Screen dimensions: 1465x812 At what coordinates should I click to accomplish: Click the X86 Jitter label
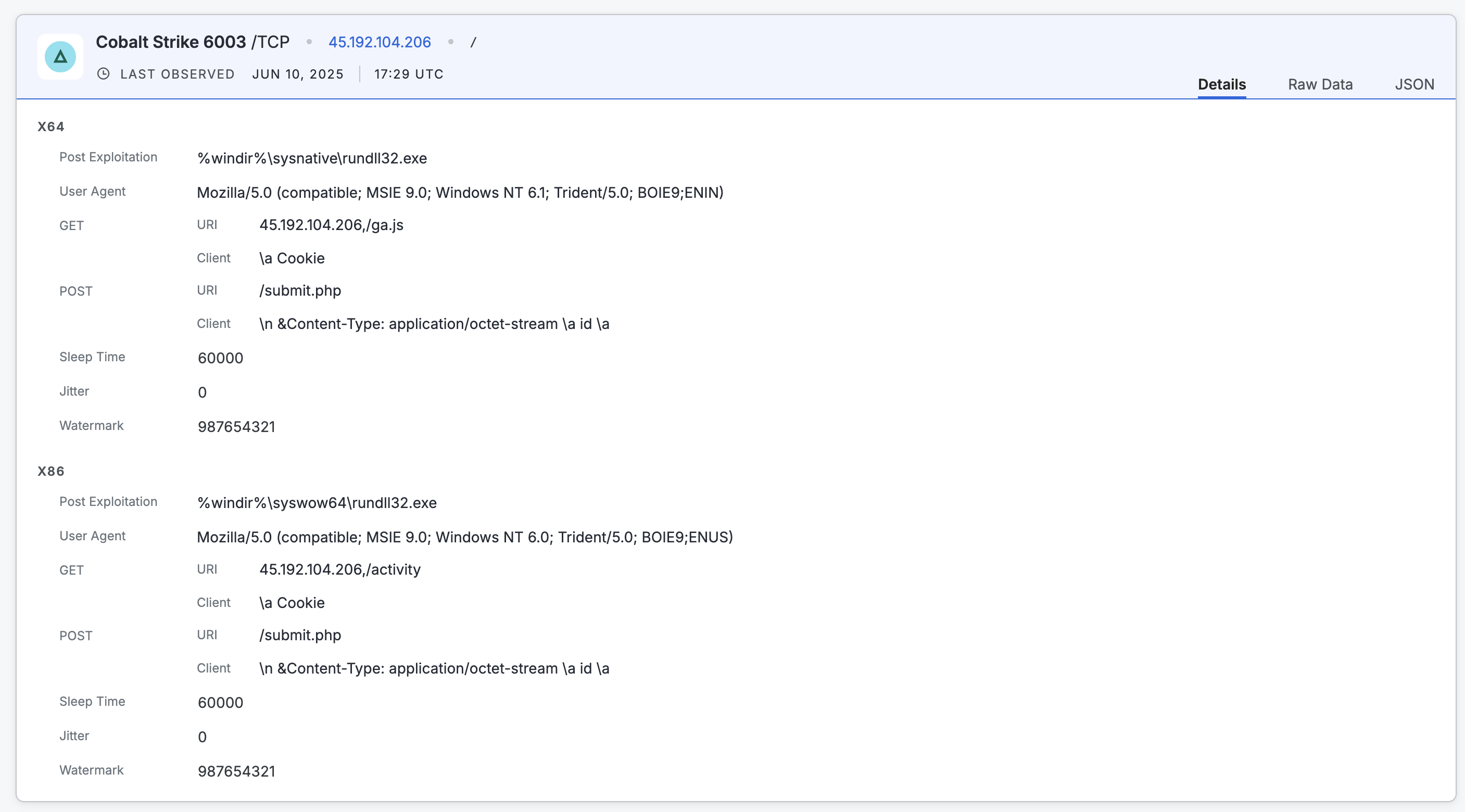coord(74,736)
